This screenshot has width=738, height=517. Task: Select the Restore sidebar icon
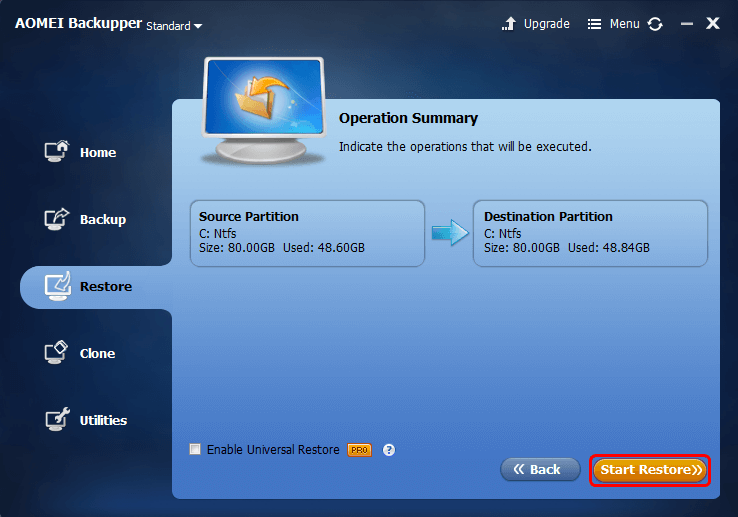pos(58,286)
